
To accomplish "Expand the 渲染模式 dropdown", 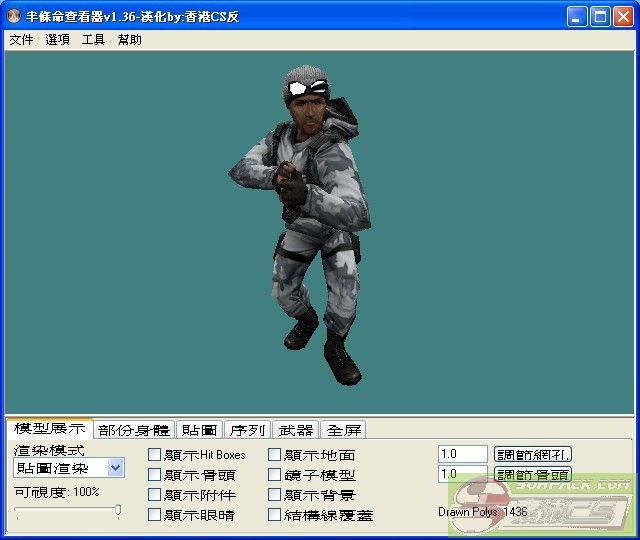I will (115, 468).
